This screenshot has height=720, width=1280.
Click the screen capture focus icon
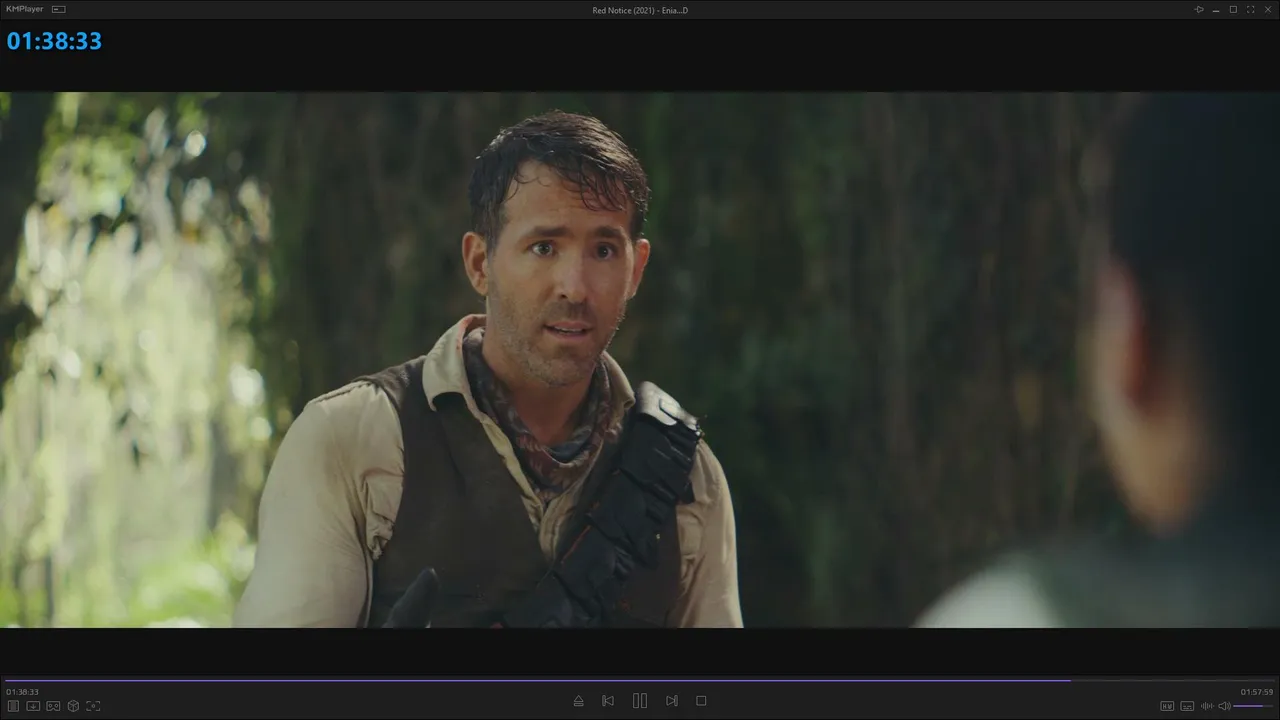(x=93, y=706)
